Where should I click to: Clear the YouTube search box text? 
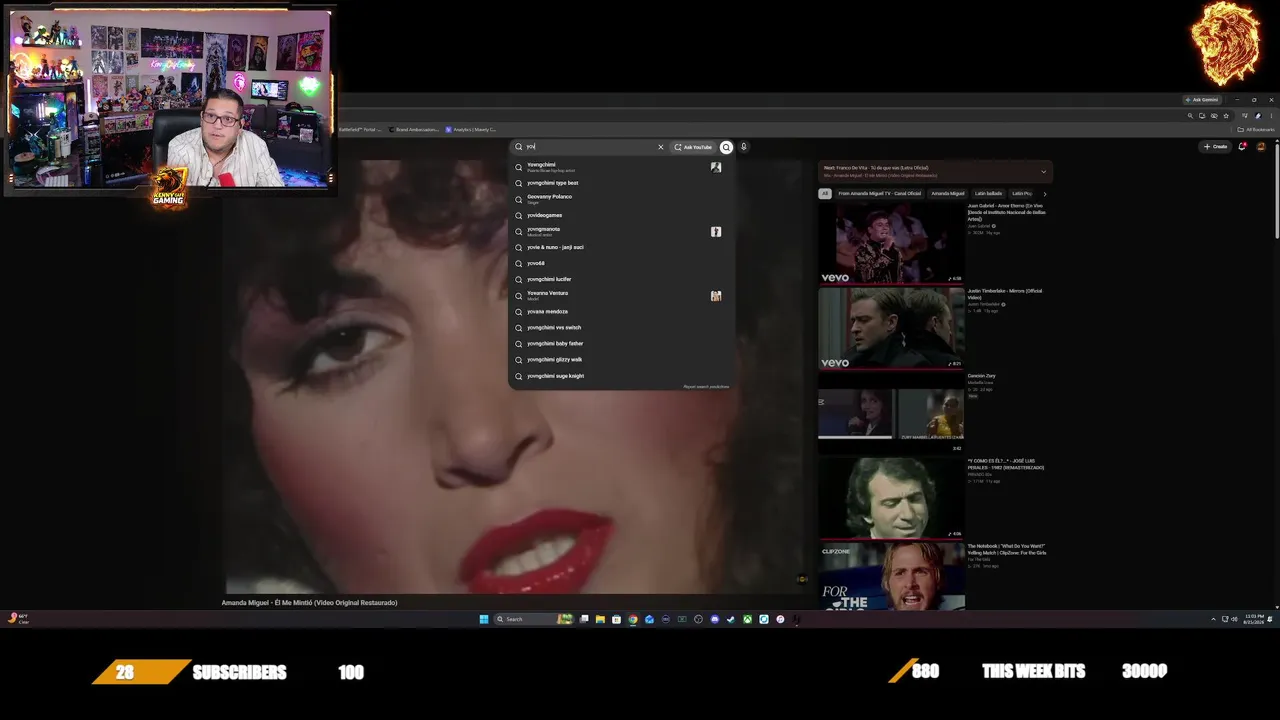coord(660,147)
